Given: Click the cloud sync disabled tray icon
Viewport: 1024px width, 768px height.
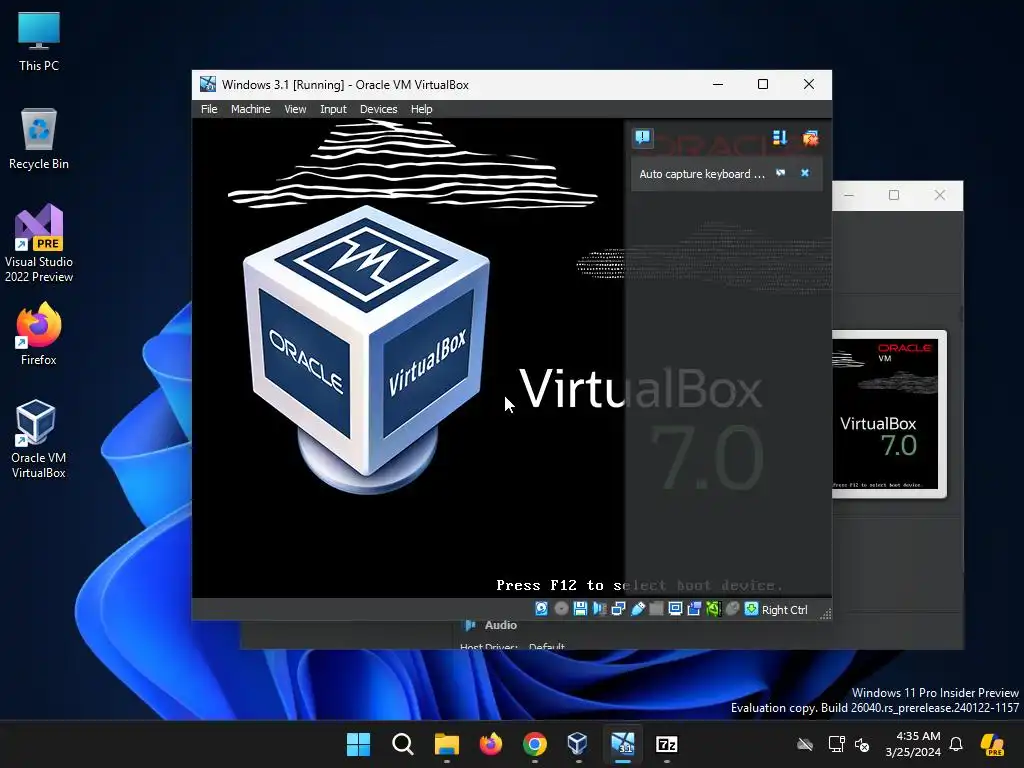Looking at the screenshot, I should coord(805,744).
